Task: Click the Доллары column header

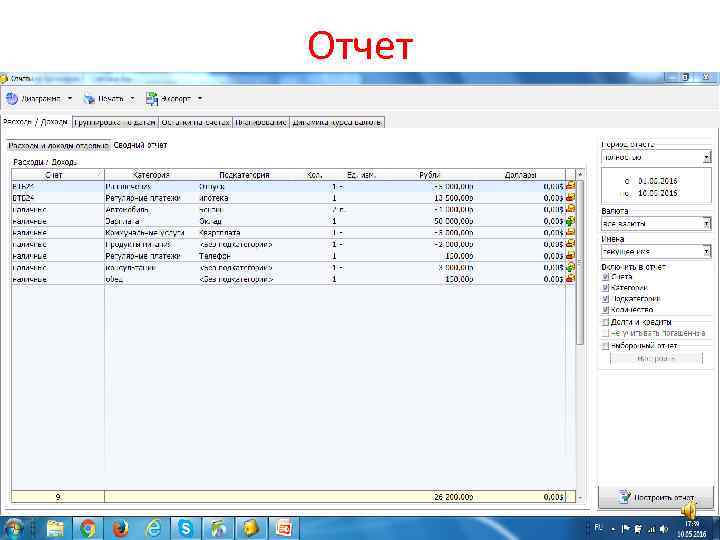Action: pyautogui.click(x=520, y=175)
